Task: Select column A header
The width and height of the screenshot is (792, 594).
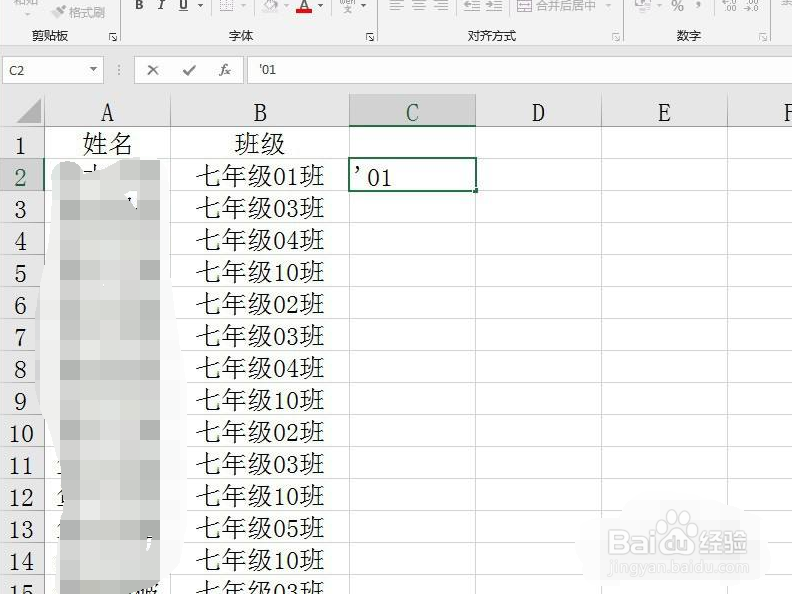Action: point(108,112)
